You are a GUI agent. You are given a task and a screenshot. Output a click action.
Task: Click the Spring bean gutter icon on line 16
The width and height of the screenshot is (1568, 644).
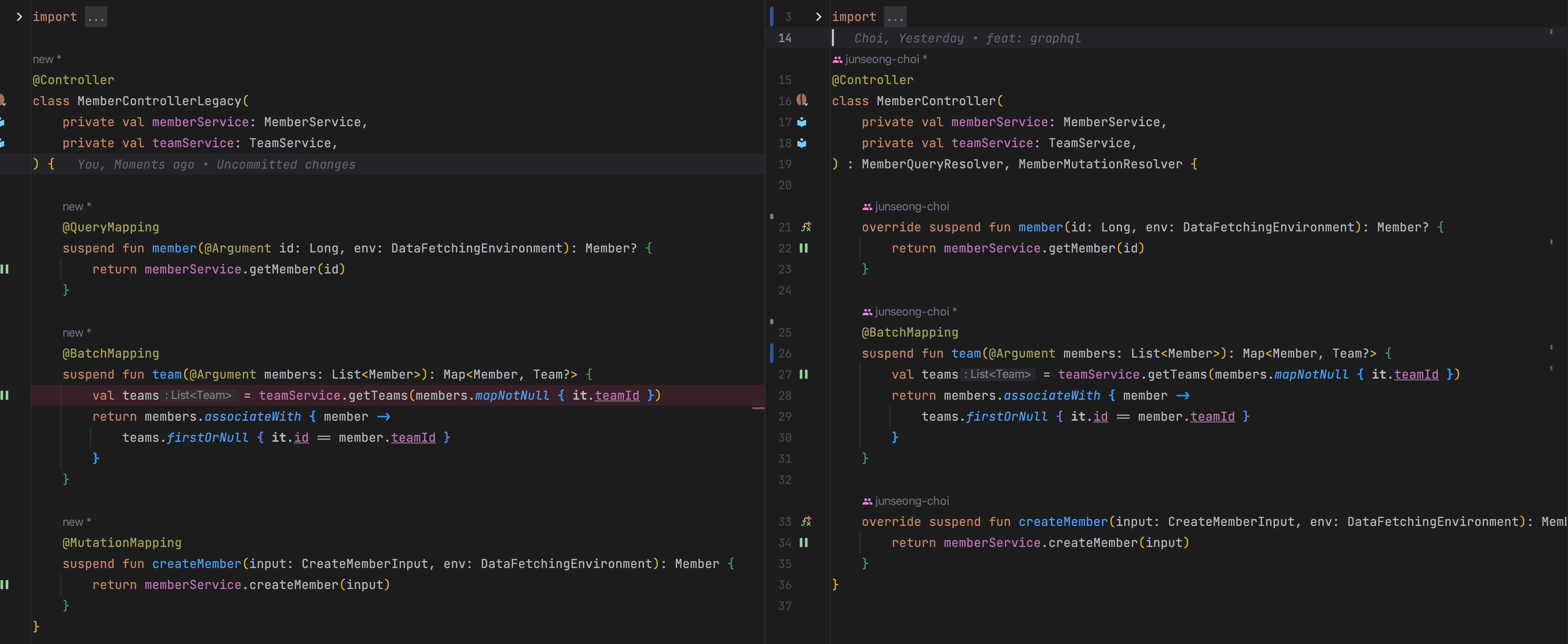(x=802, y=100)
